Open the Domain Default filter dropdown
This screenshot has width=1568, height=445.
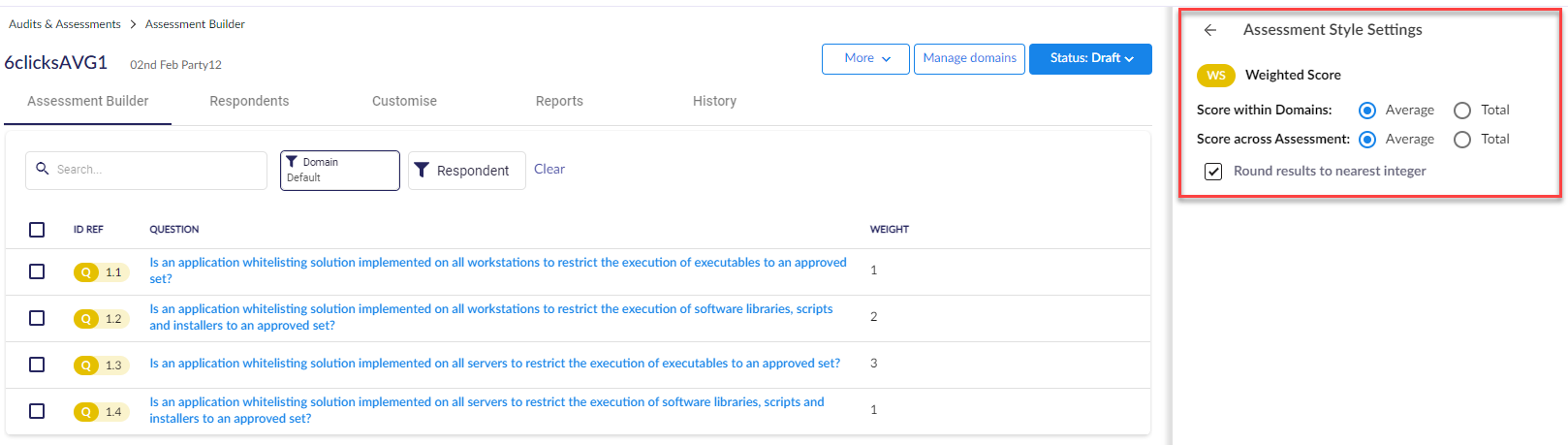339,171
